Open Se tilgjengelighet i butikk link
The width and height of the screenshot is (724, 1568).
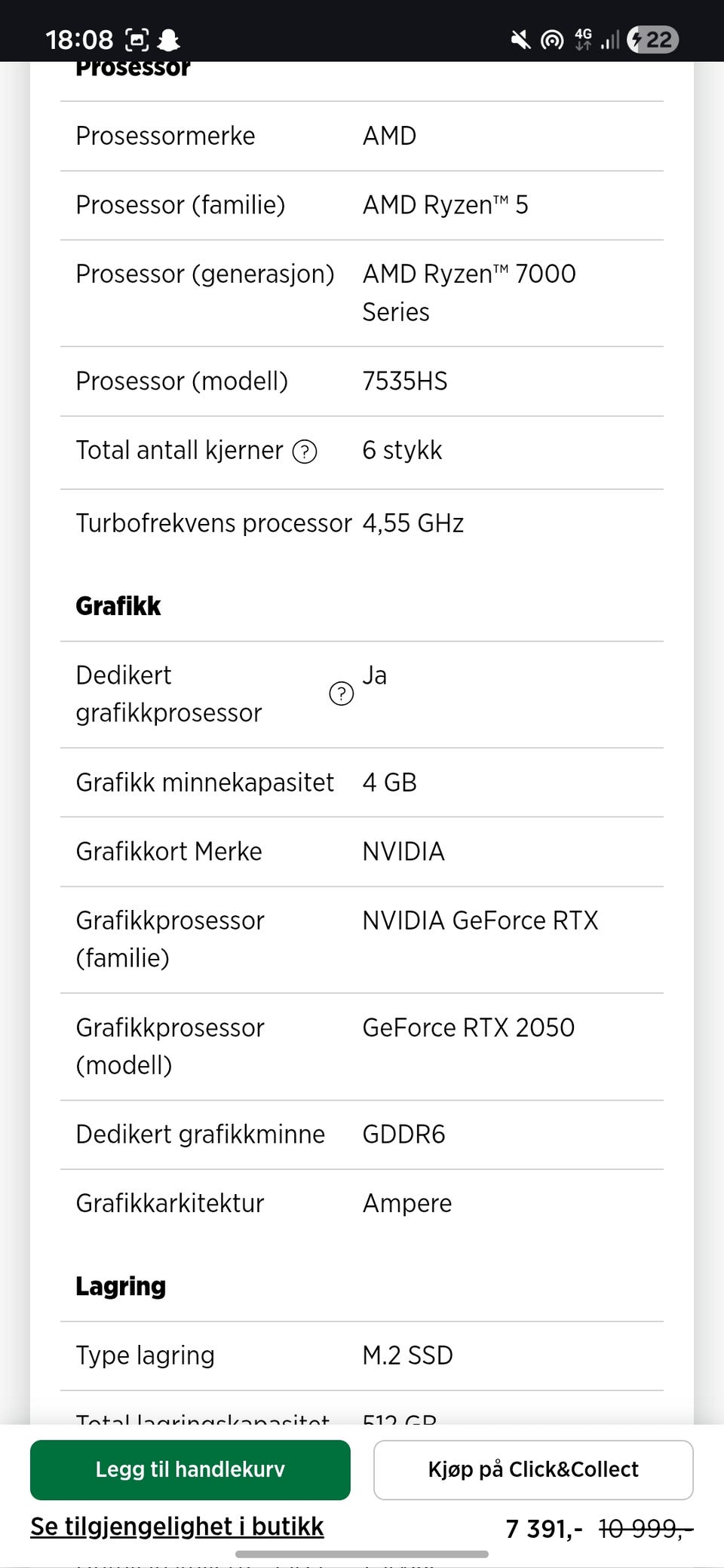tap(176, 1527)
